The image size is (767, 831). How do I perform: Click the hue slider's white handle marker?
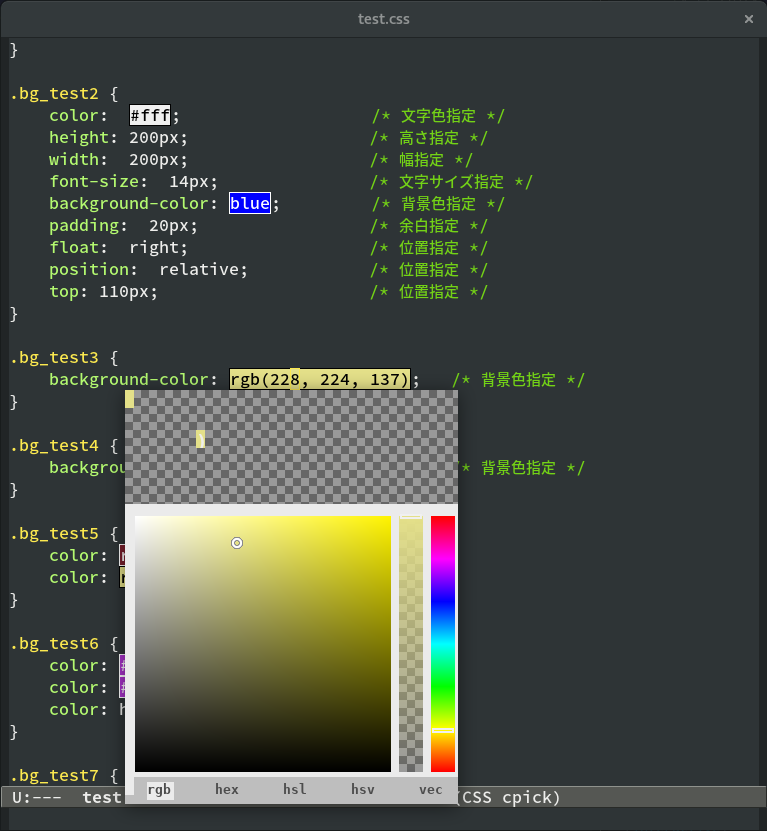coord(443,730)
